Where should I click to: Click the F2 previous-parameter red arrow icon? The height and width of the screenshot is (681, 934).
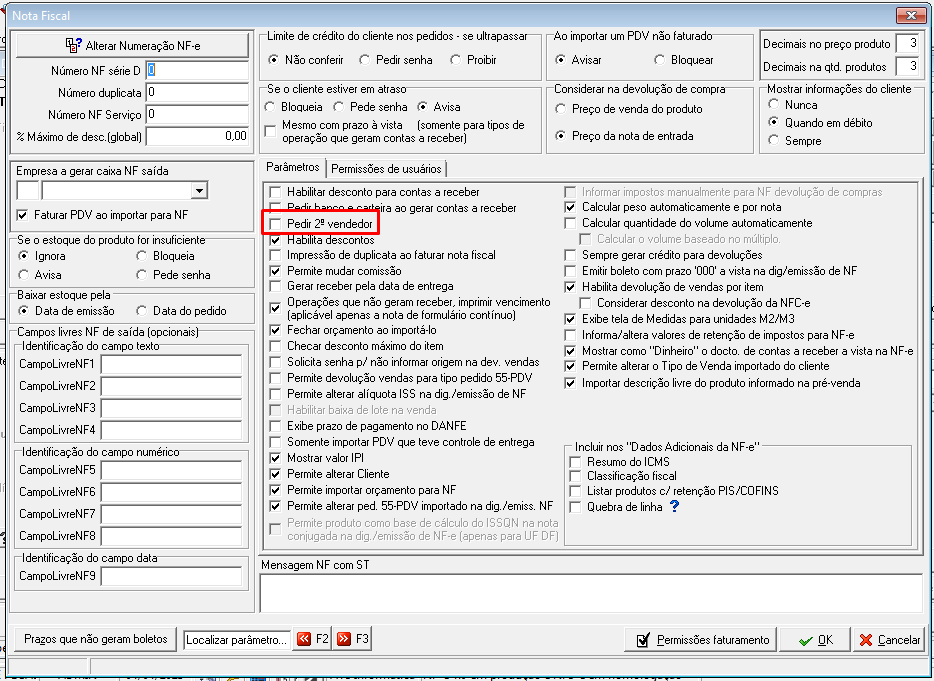point(304,639)
